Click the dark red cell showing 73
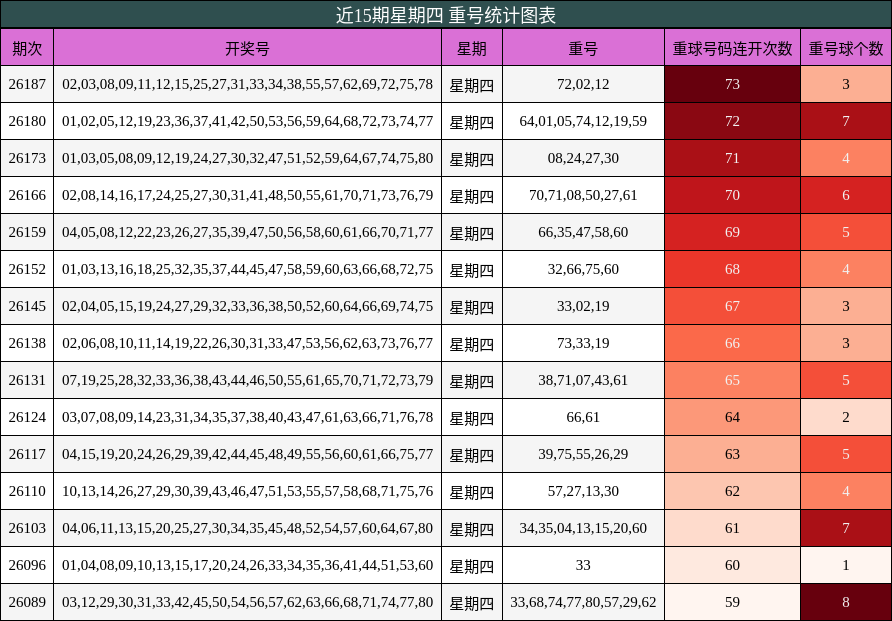The width and height of the screenshot is (892, 621). coord(732,84)
